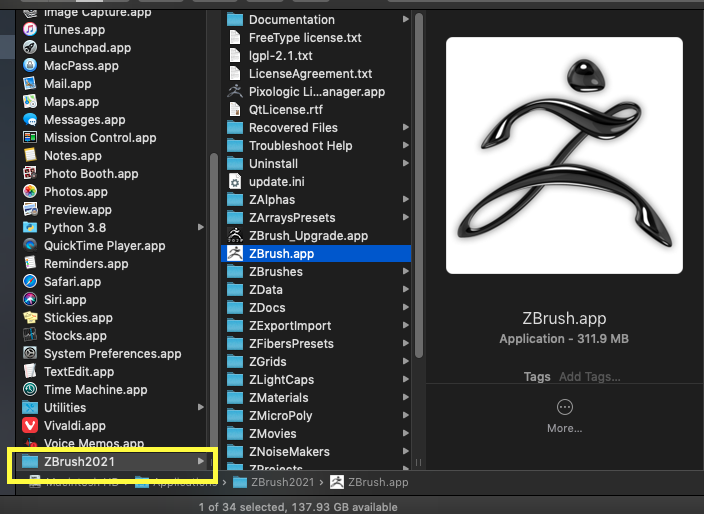
Task: Expand the ZAlphas folder arrow
Action: 405,199
